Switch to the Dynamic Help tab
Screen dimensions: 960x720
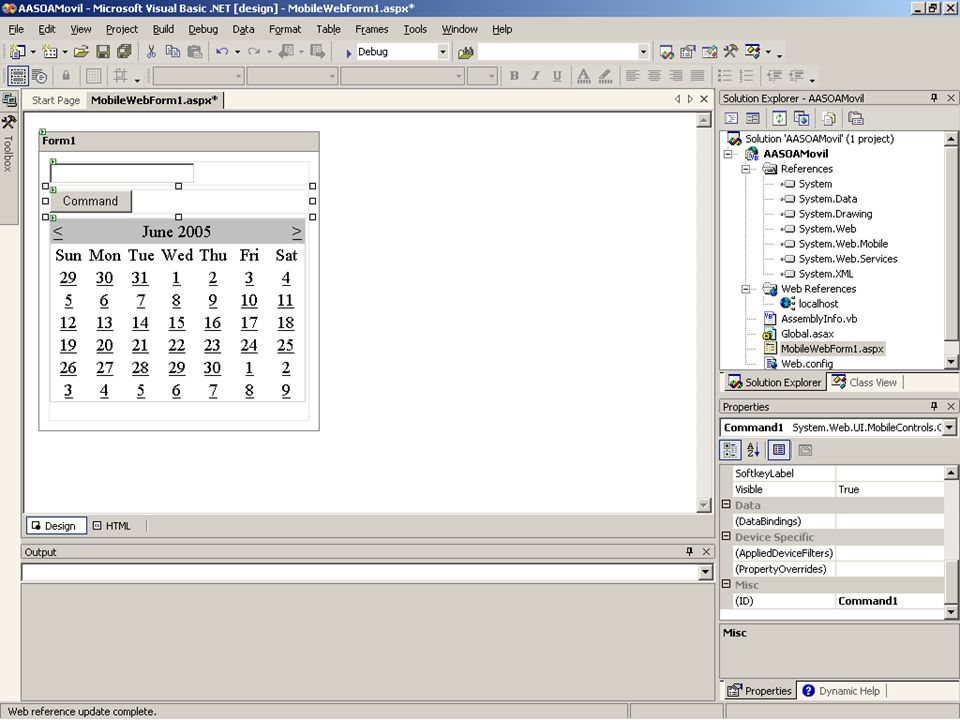click(x=842, y=691)
